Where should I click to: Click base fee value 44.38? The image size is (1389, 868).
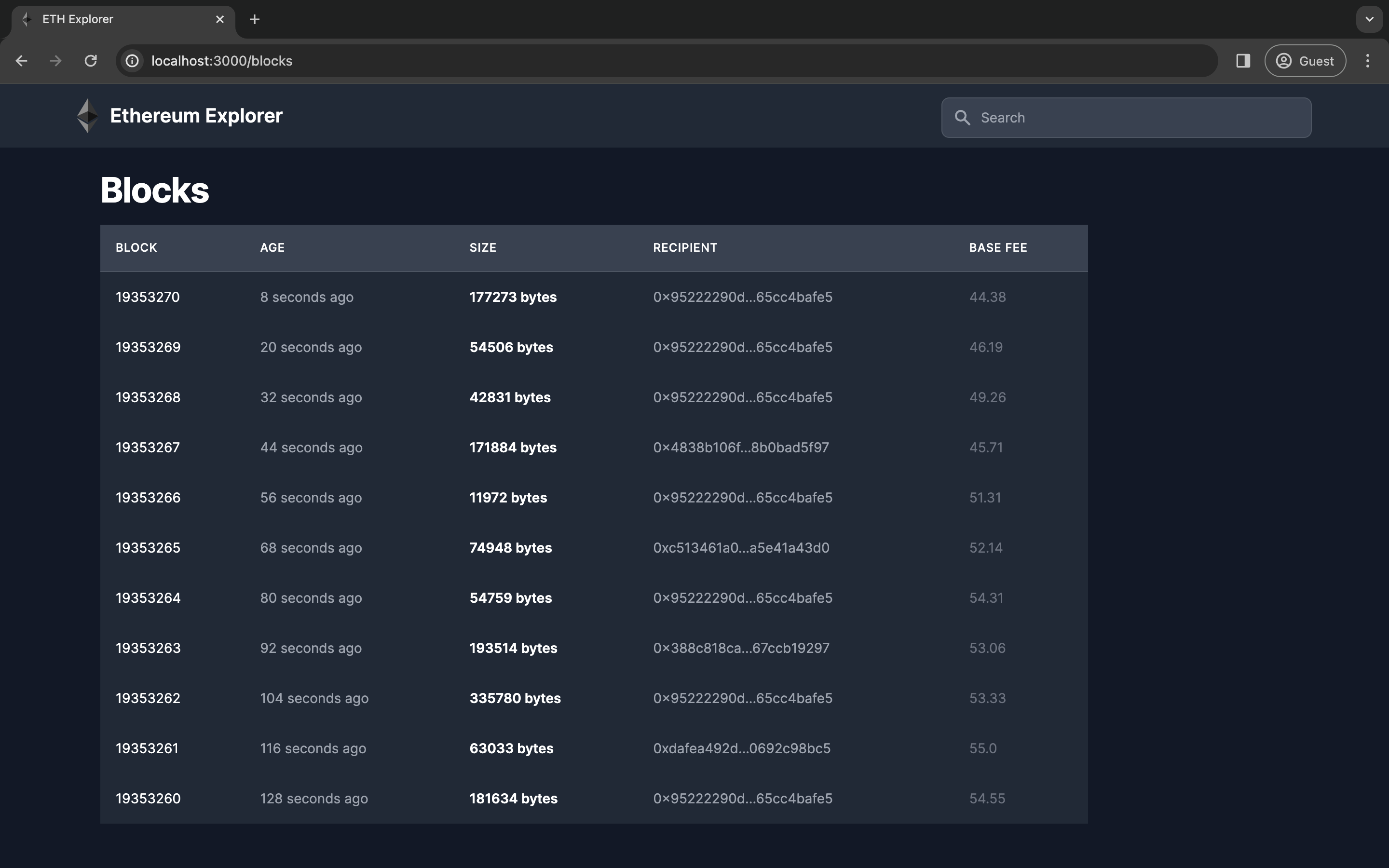point(987,297)
